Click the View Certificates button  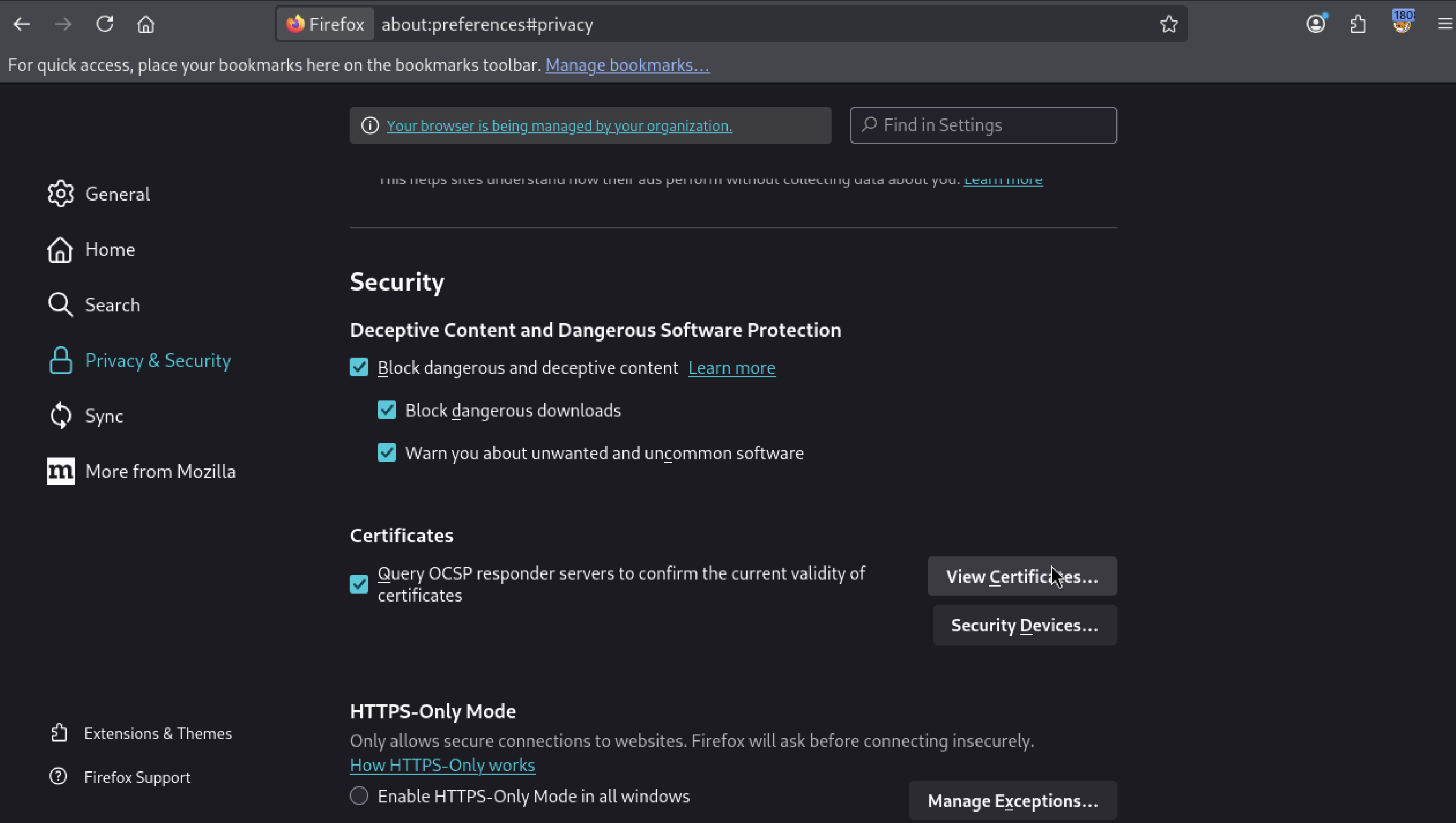1021,577
